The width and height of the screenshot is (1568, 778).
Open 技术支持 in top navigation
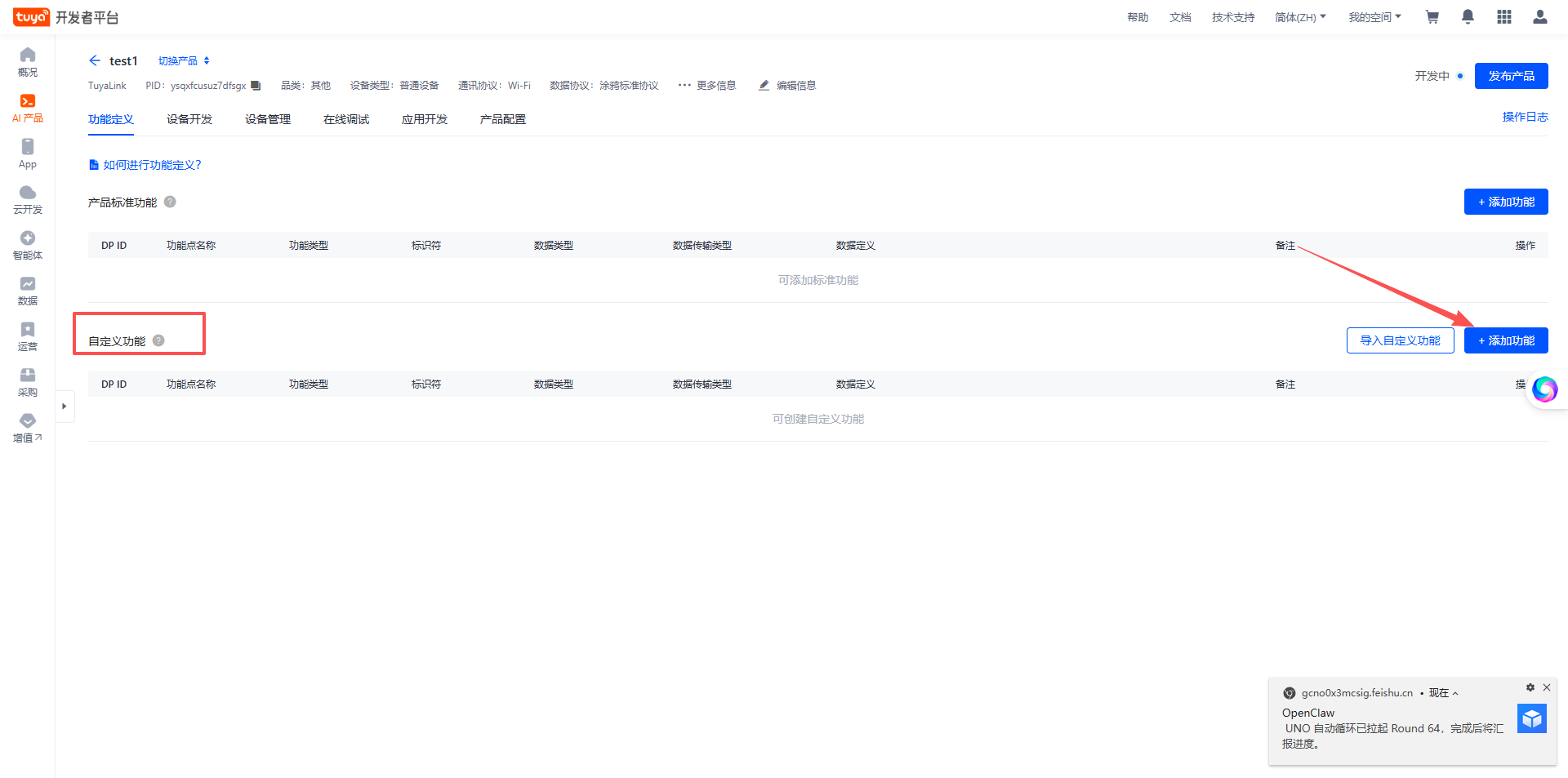(1233, 17)
